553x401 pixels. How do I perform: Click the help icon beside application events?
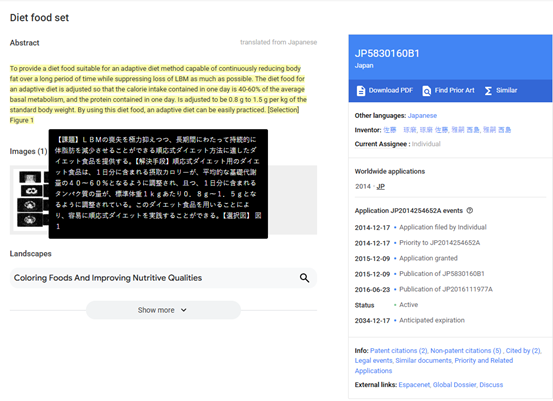point(470,211)
